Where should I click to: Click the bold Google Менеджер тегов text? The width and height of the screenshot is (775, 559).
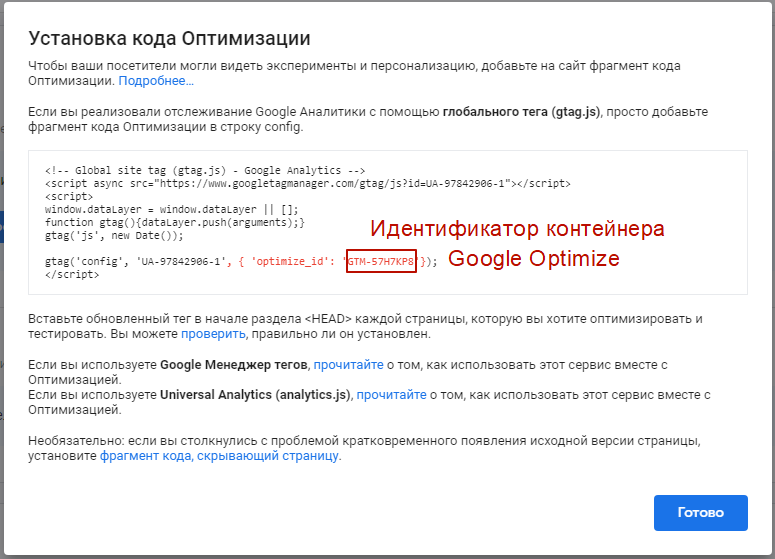pos(234,365)
